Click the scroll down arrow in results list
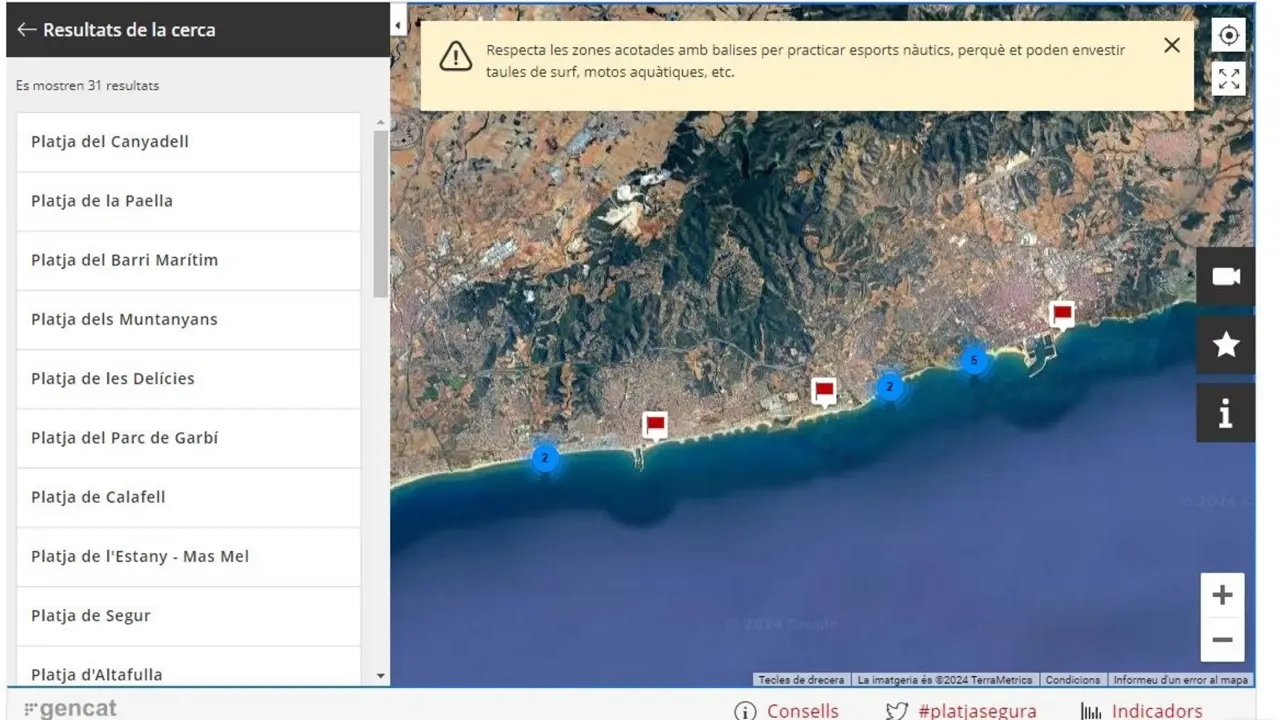The height and width of the screenshot is (720, 1280). (x=380, y=676)
